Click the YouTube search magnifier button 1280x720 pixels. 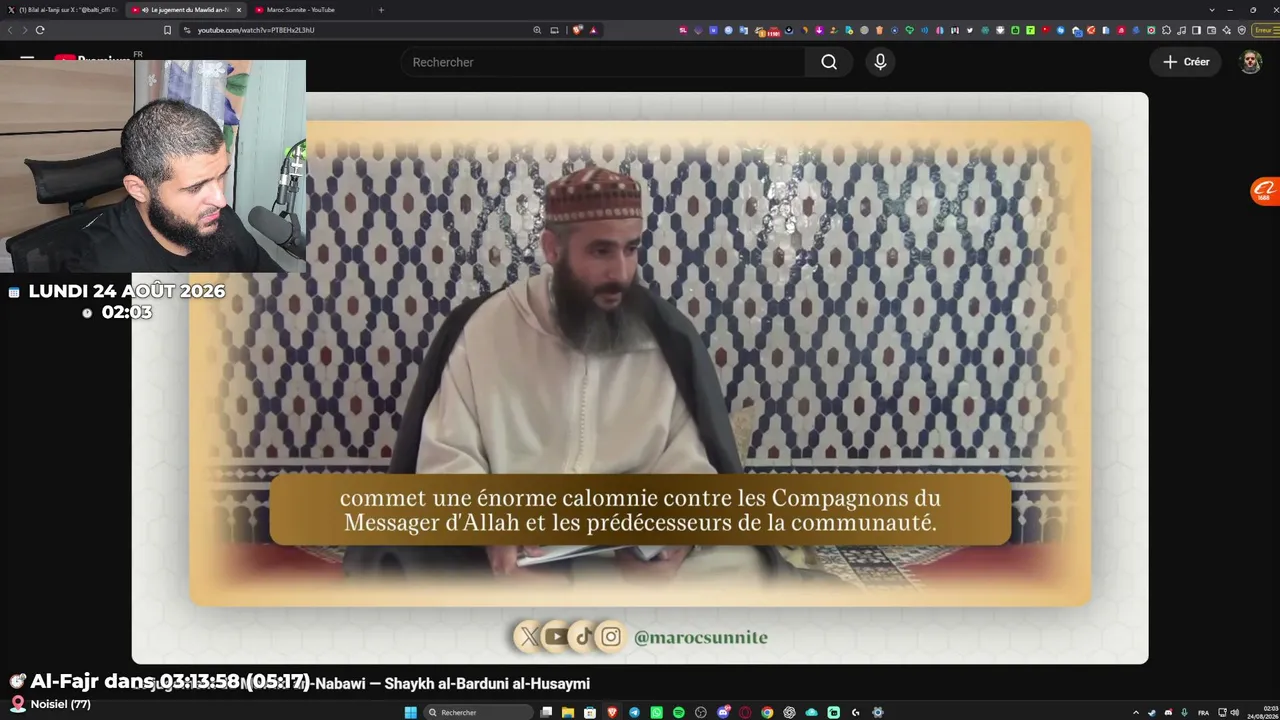pyautogui.click(x=829, y=62)
